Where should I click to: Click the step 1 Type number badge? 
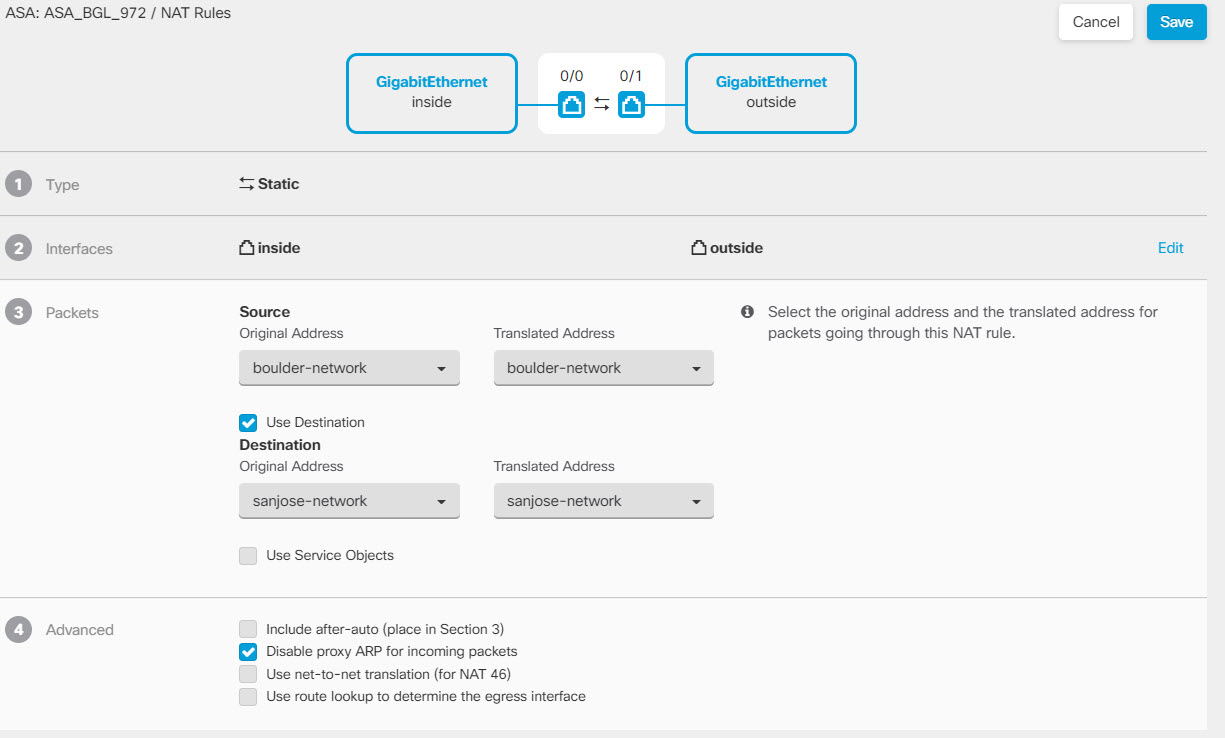click(x=17, y=184)
